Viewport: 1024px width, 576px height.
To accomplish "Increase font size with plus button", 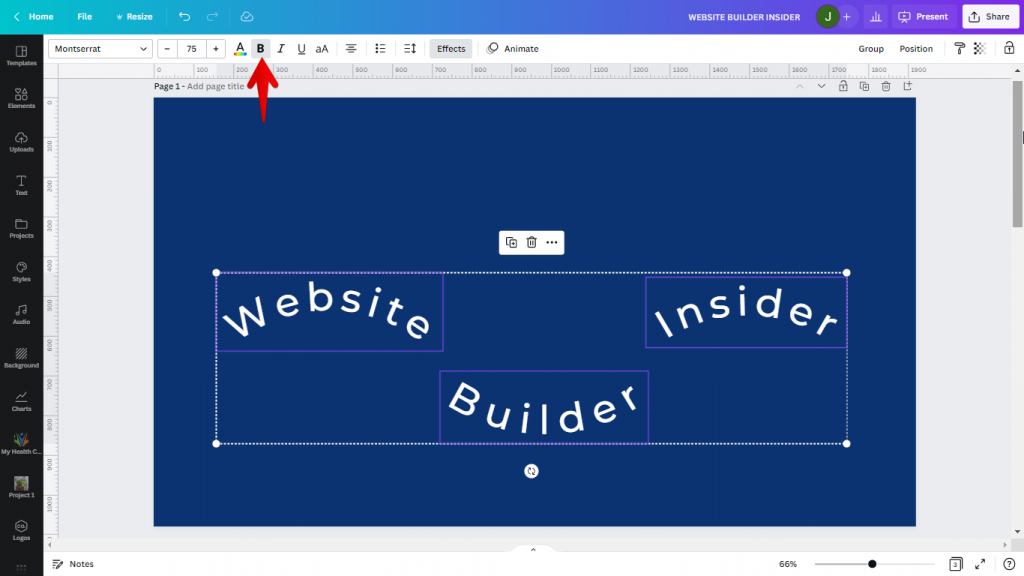I will pyautogui.click(x=216, y=48).
